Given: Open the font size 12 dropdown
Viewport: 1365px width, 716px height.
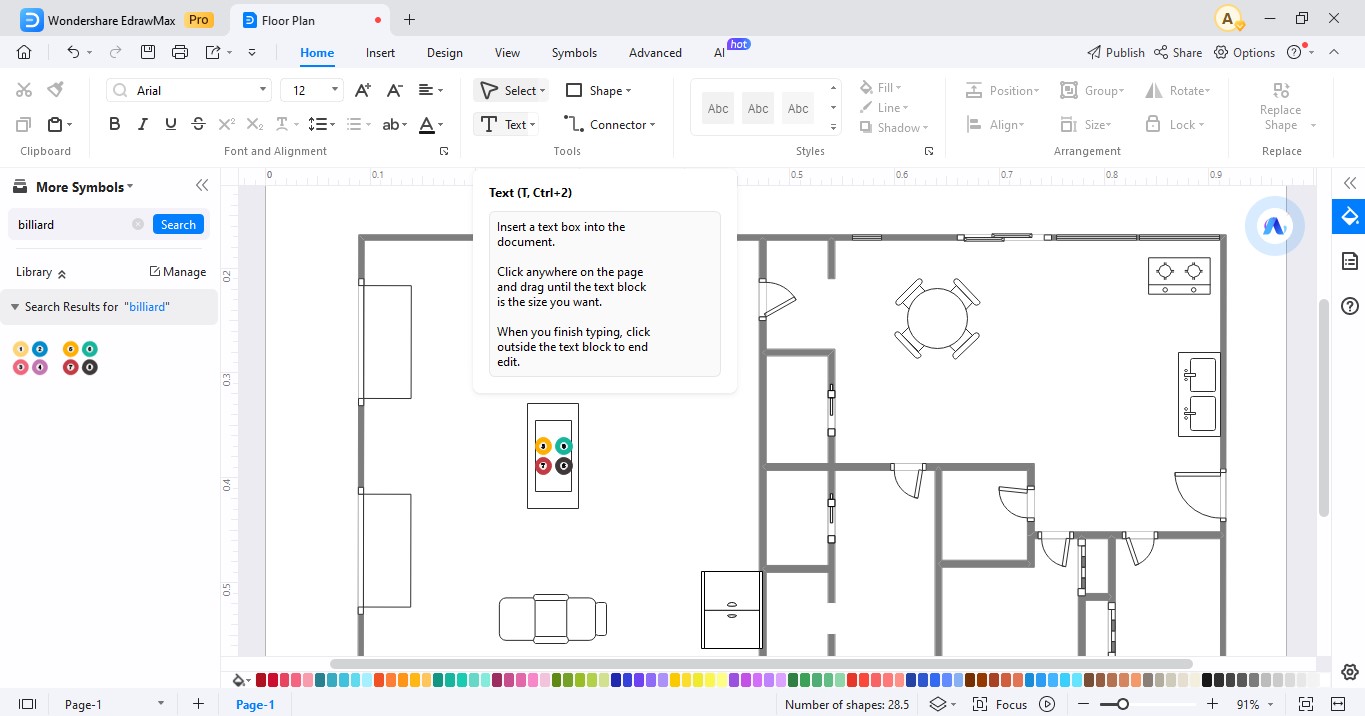Looking at the screenshot, I should tap(335, 90).
